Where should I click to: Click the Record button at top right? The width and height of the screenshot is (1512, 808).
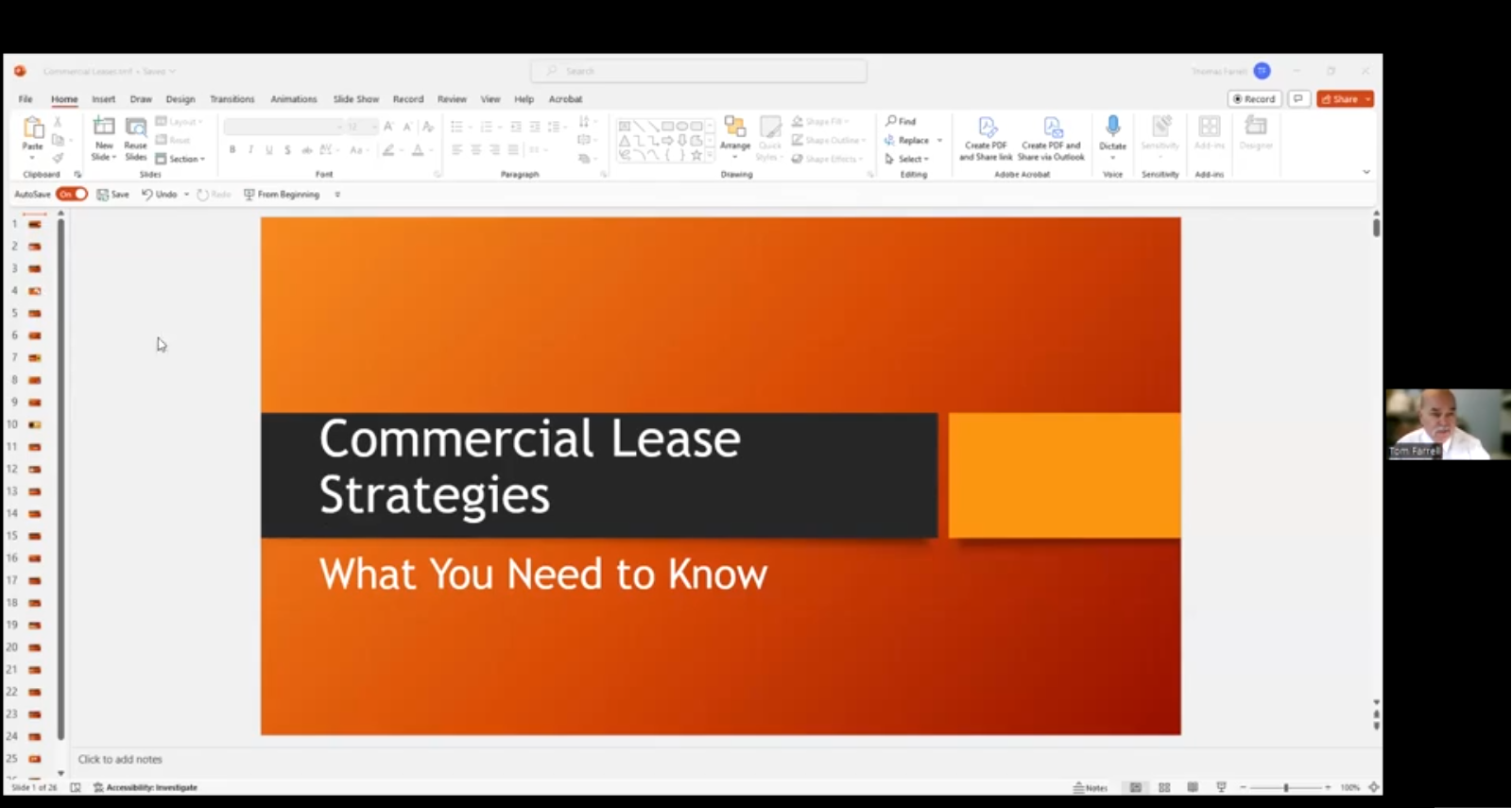(x=1254, y=99)
